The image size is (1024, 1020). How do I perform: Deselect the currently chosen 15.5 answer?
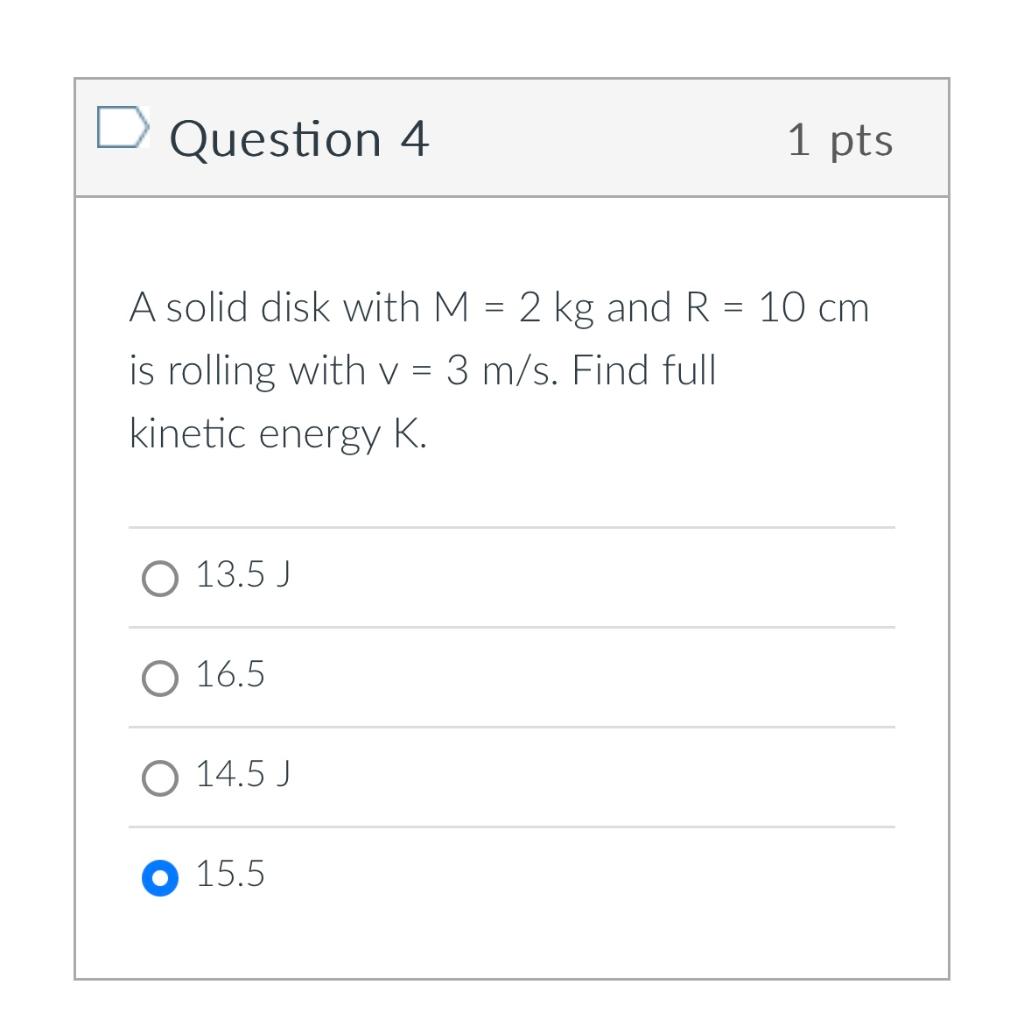pos(158,877)
